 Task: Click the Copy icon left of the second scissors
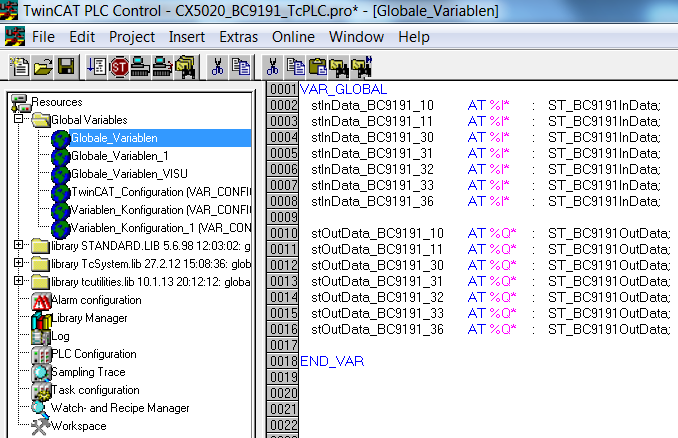click(x=241, y=67)
